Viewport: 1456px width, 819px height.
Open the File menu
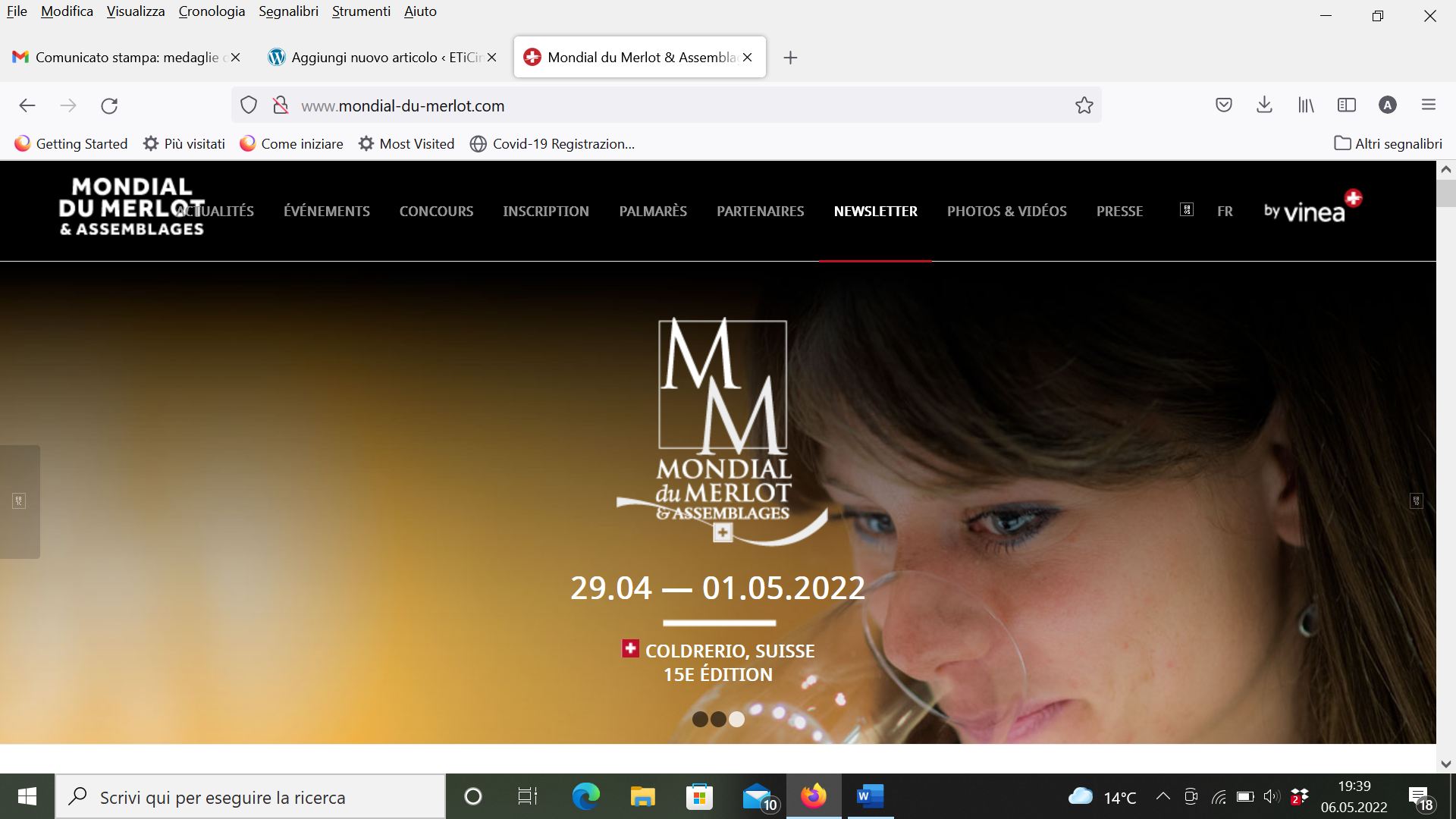[x=17, y=11]
